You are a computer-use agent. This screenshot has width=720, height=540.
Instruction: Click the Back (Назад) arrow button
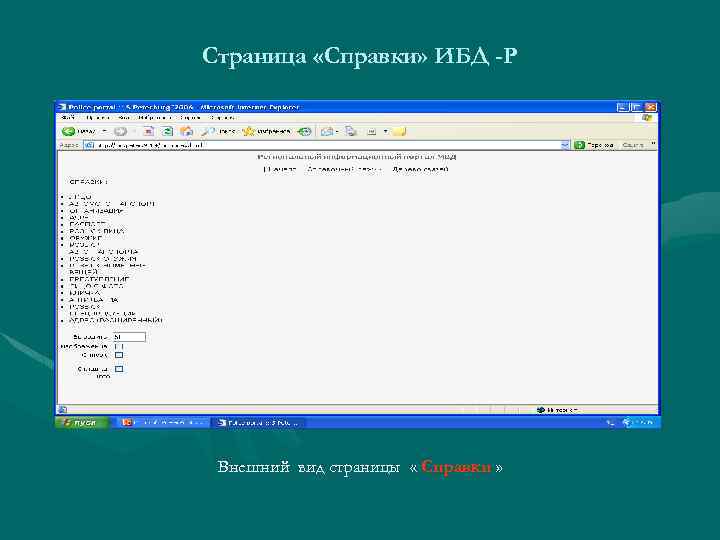(x=79, y=131)
